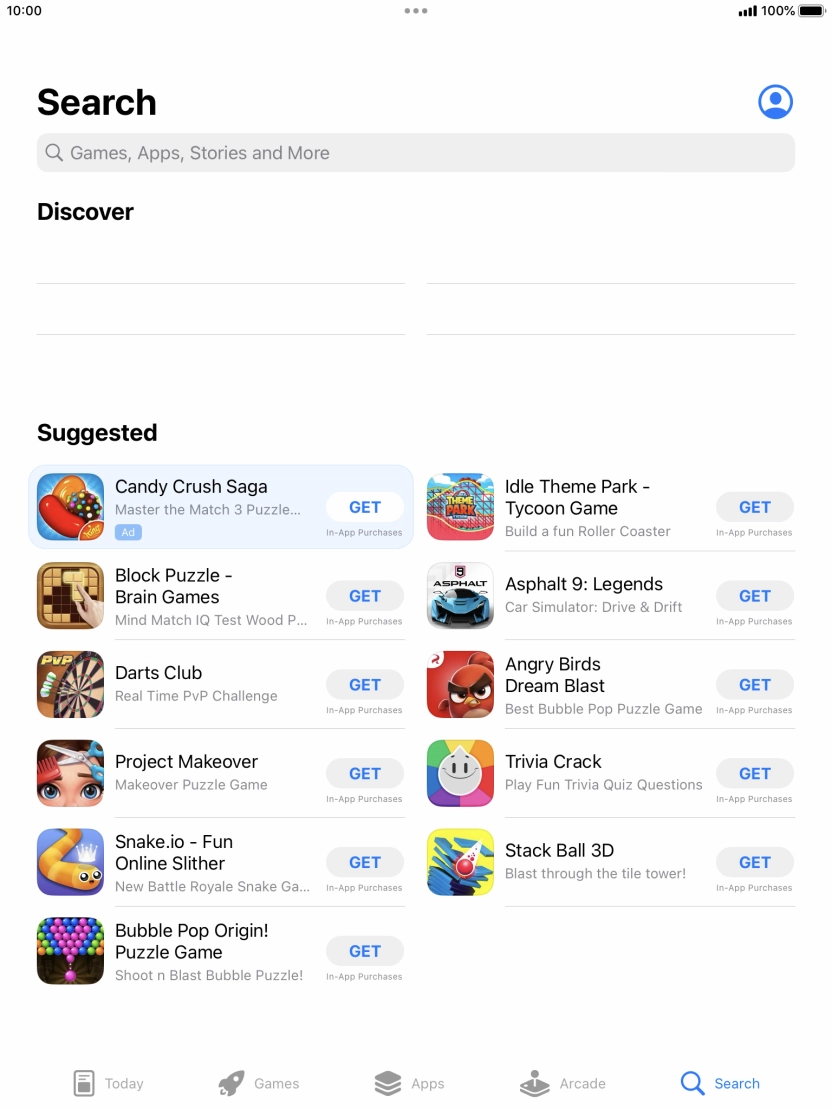832x1109 pixels.
Task: Switch to the Today tab
Action: (108, 1083)
